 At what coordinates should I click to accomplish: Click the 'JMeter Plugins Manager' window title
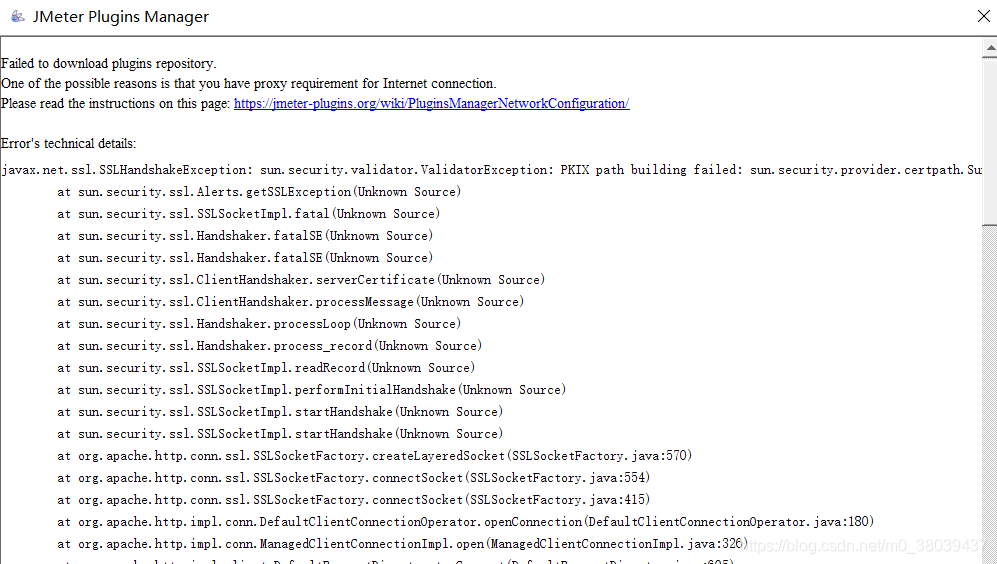(121, 17)
